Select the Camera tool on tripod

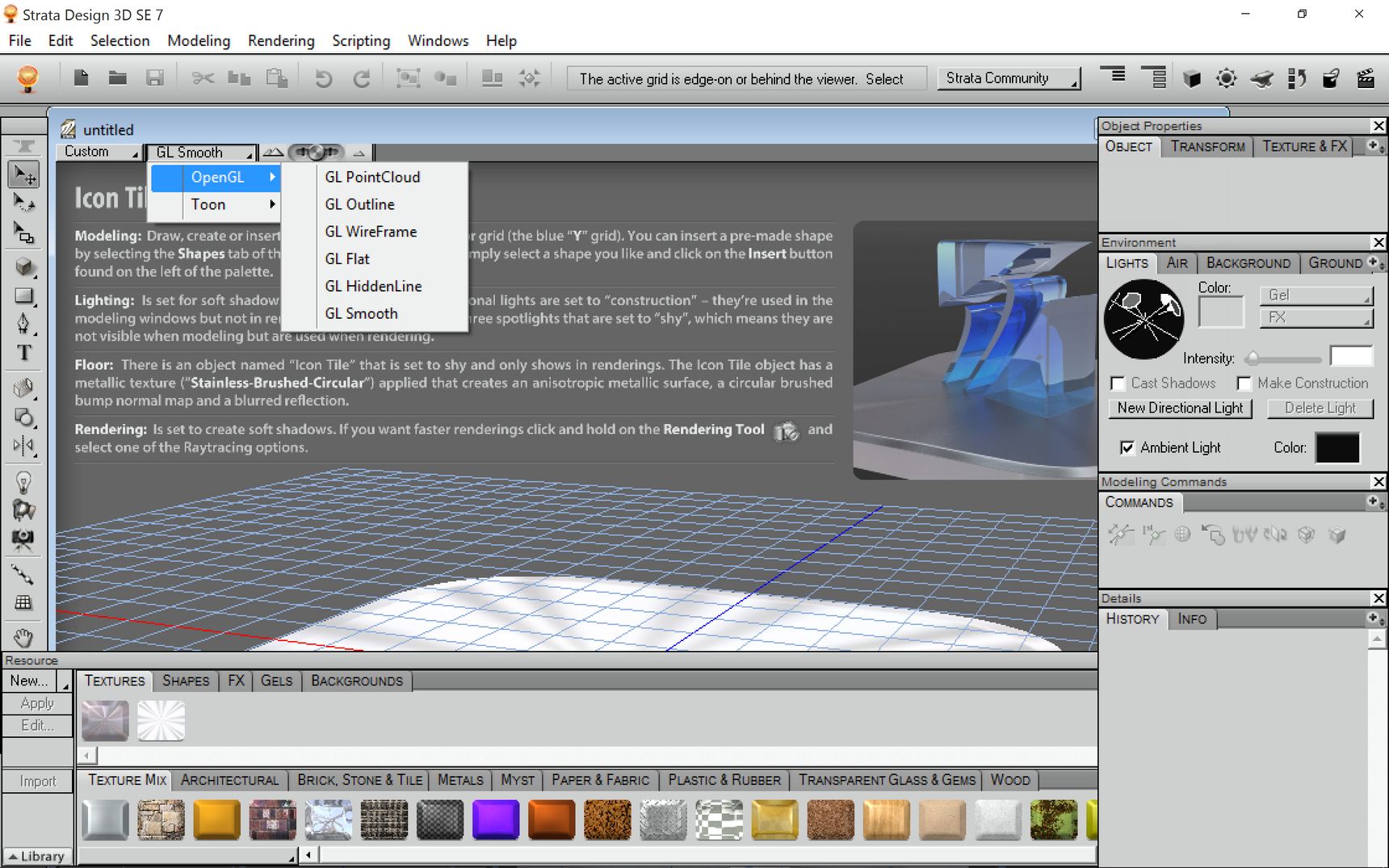click(23, 539)
